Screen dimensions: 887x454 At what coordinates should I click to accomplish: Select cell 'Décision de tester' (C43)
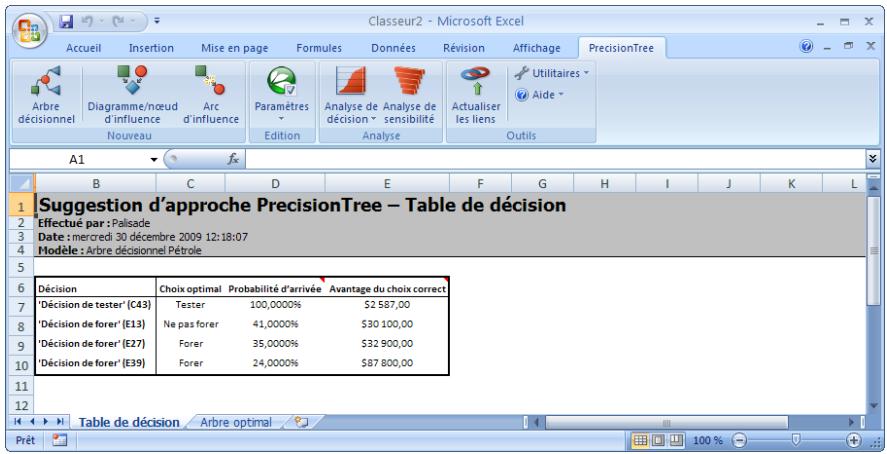coord(95,305)
